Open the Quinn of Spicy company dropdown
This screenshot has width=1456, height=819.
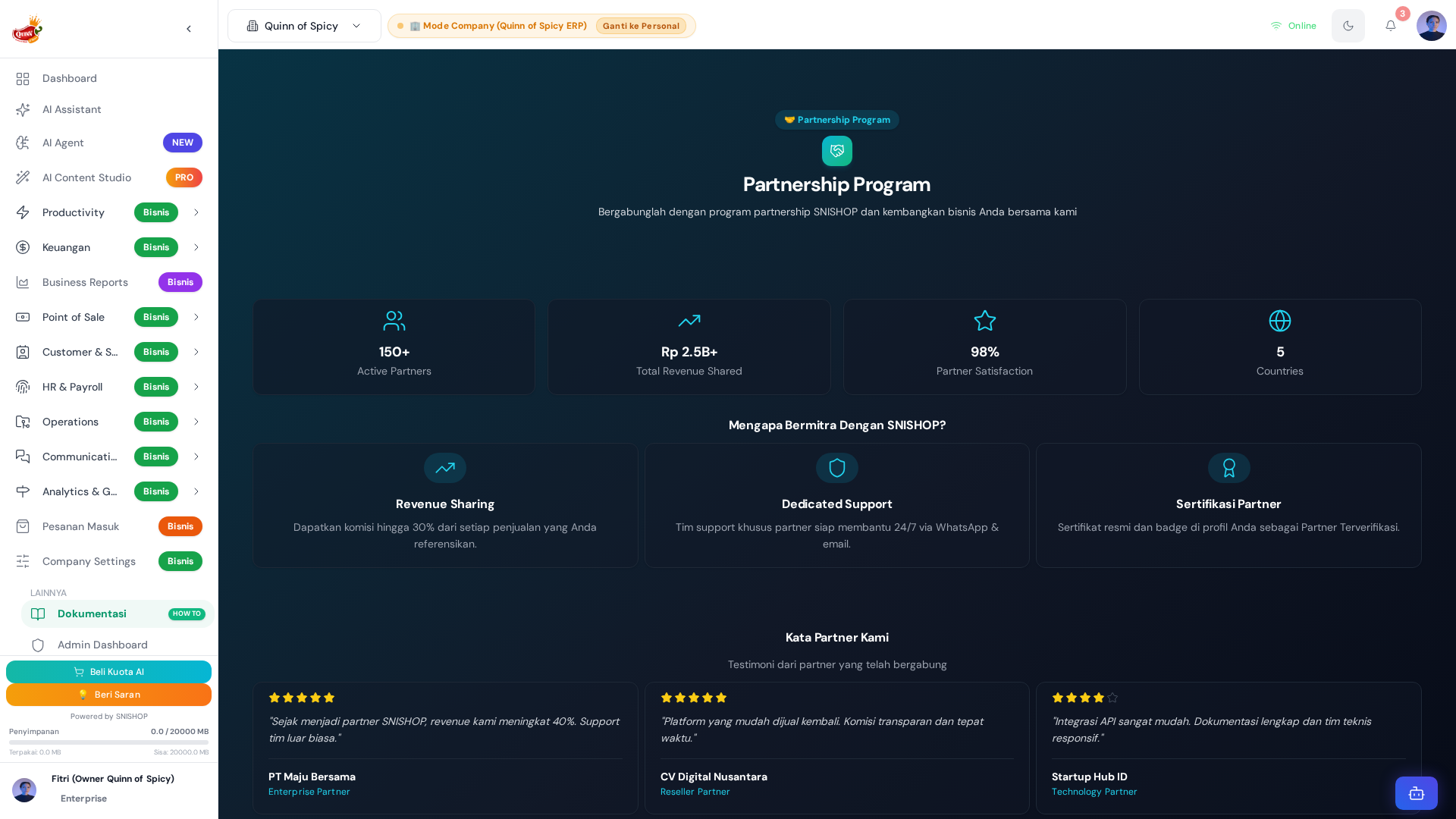point(304,26)
